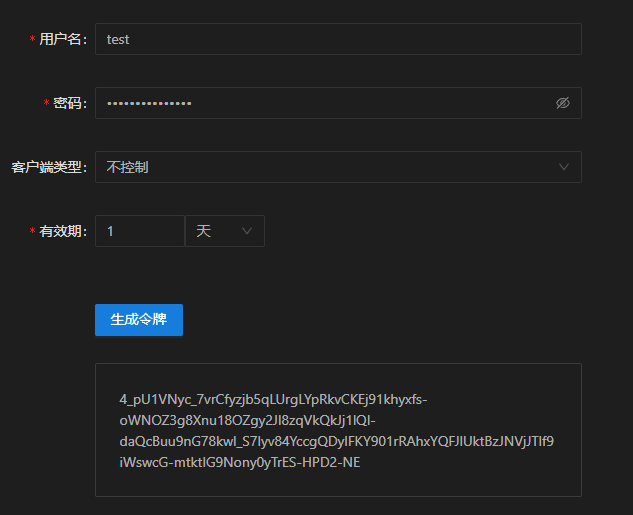Image resolution: width=633 pixels, height=515 pixels.
Task: Click the 用户名 field label
Action: point(63,39)
